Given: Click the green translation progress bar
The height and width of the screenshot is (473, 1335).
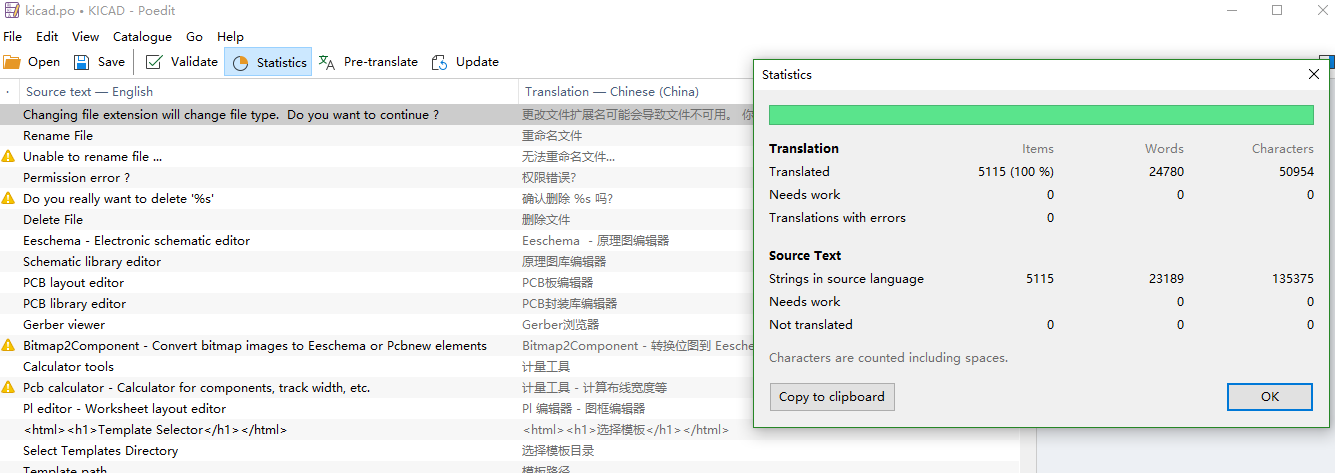Looking at the screenshot, I should click(1040, 115).
